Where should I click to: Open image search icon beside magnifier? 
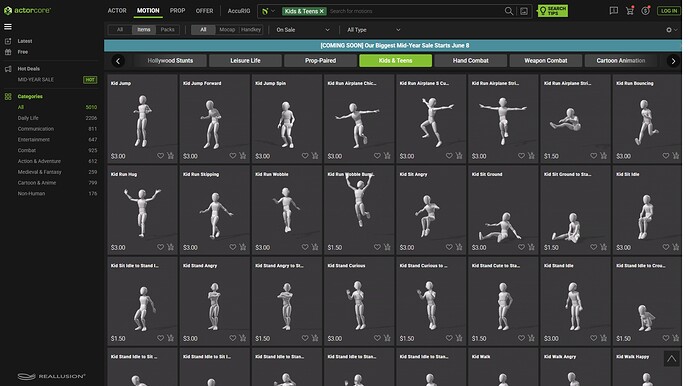(x=524, y=11)
